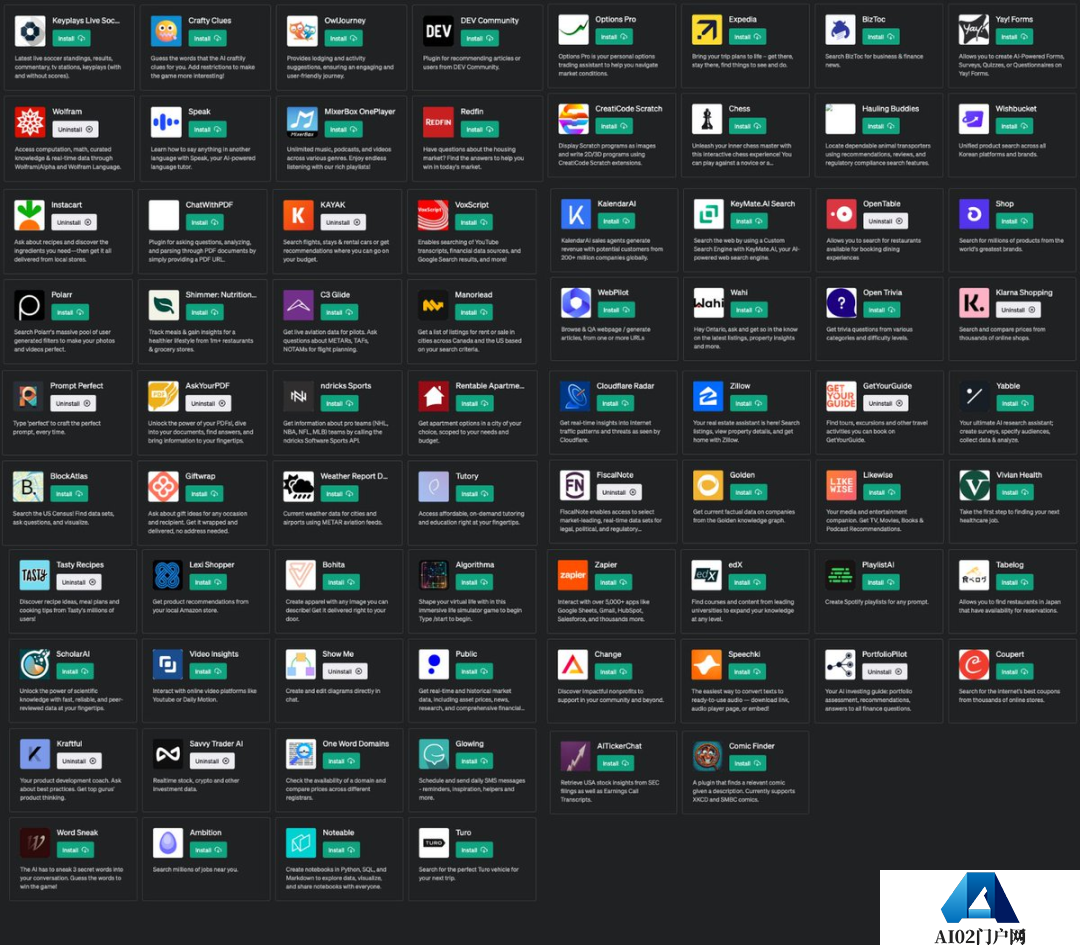Viewport: 1080px width, 945px height.
Task: Click the DEV Community plugin icon
Action: tap(438, 31)
